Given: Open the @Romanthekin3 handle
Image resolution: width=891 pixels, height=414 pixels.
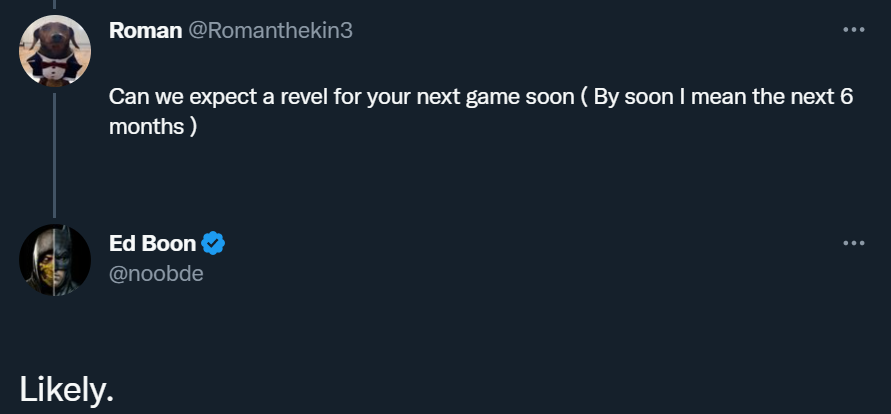Looking at the screenshot, I should 270,31.
